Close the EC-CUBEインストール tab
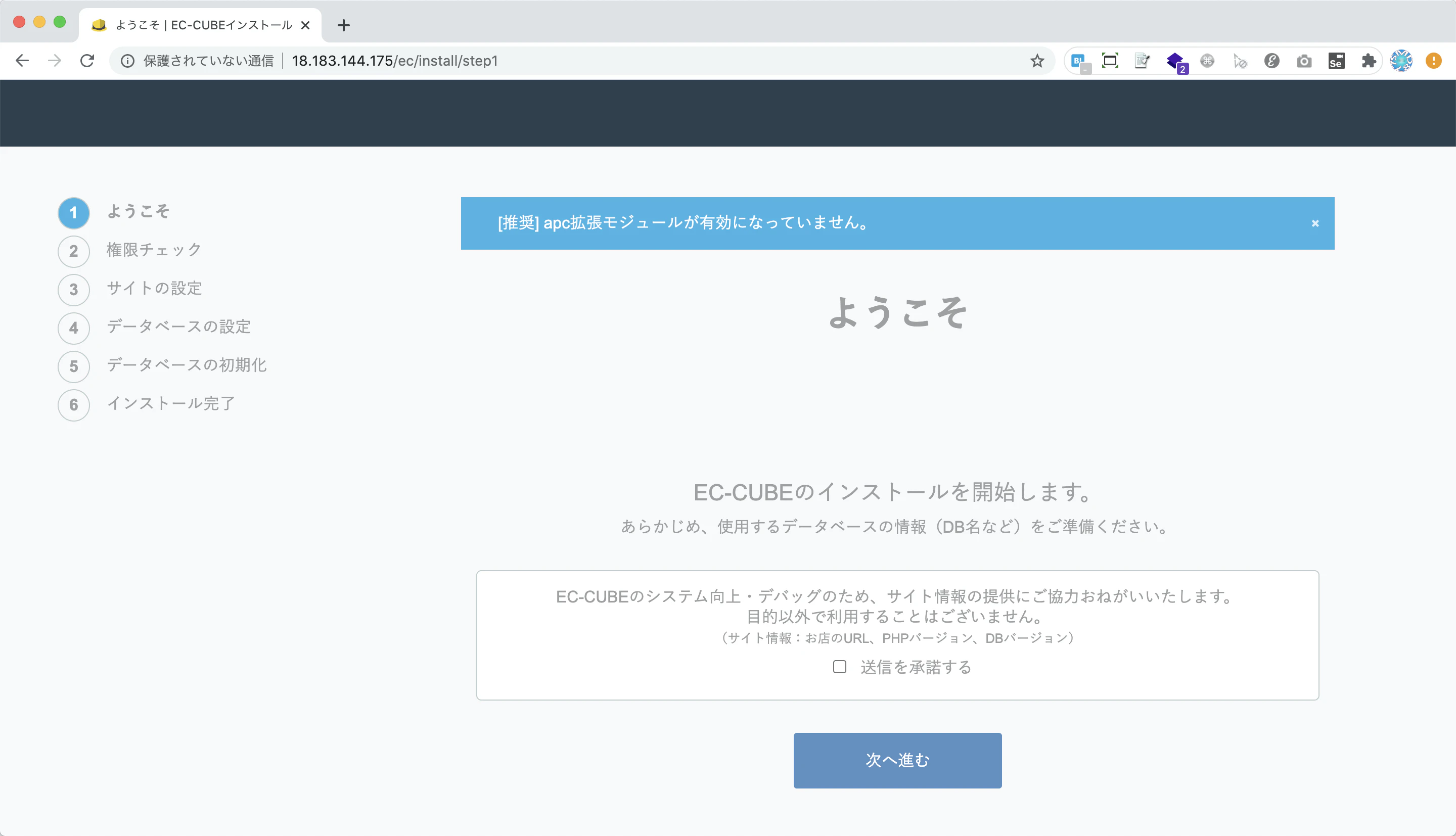Viewport: 1456px width, 836px height. [305, 25]
